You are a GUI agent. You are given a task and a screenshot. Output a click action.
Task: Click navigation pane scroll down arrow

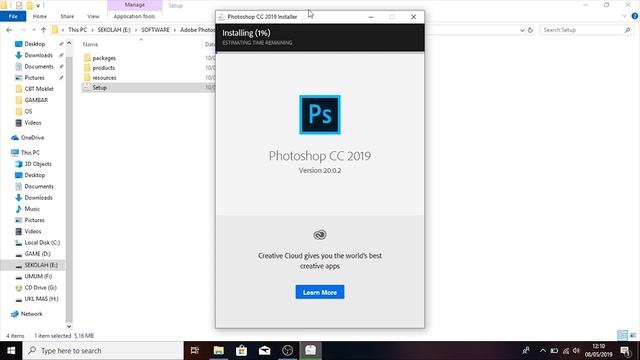click(x=69, y=326)
